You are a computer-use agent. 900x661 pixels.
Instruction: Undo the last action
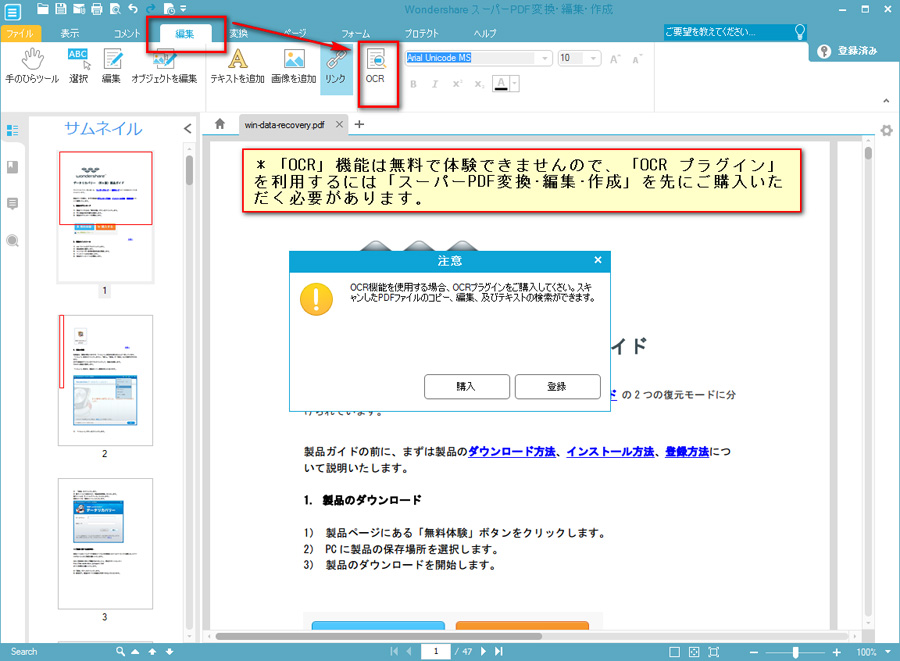[x=133, y=9]
